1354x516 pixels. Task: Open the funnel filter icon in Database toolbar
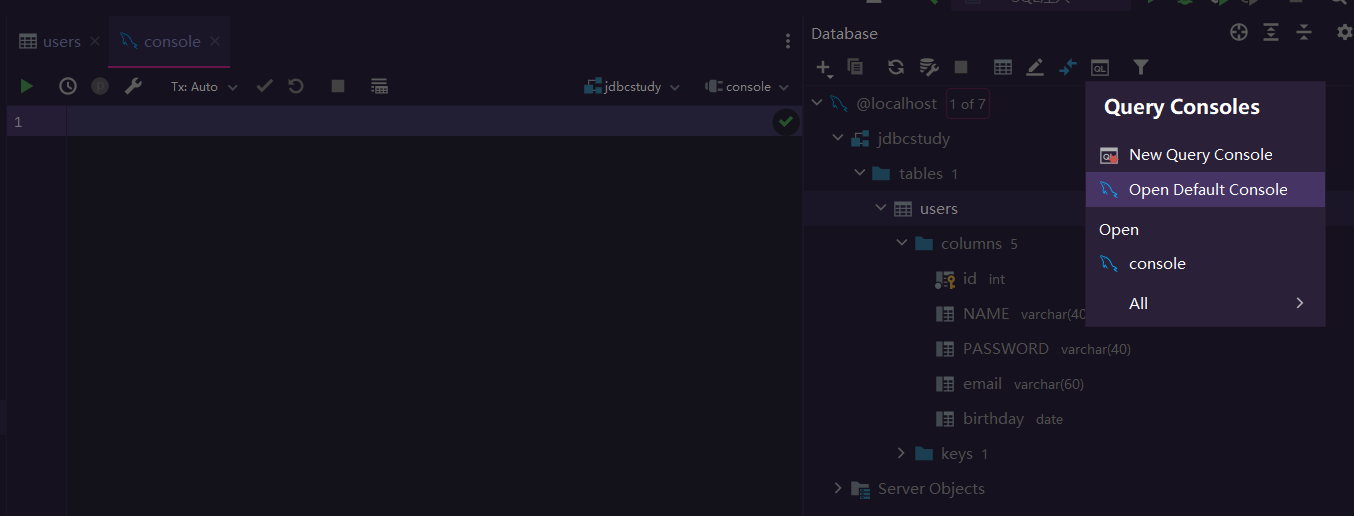click(1141, 67)
